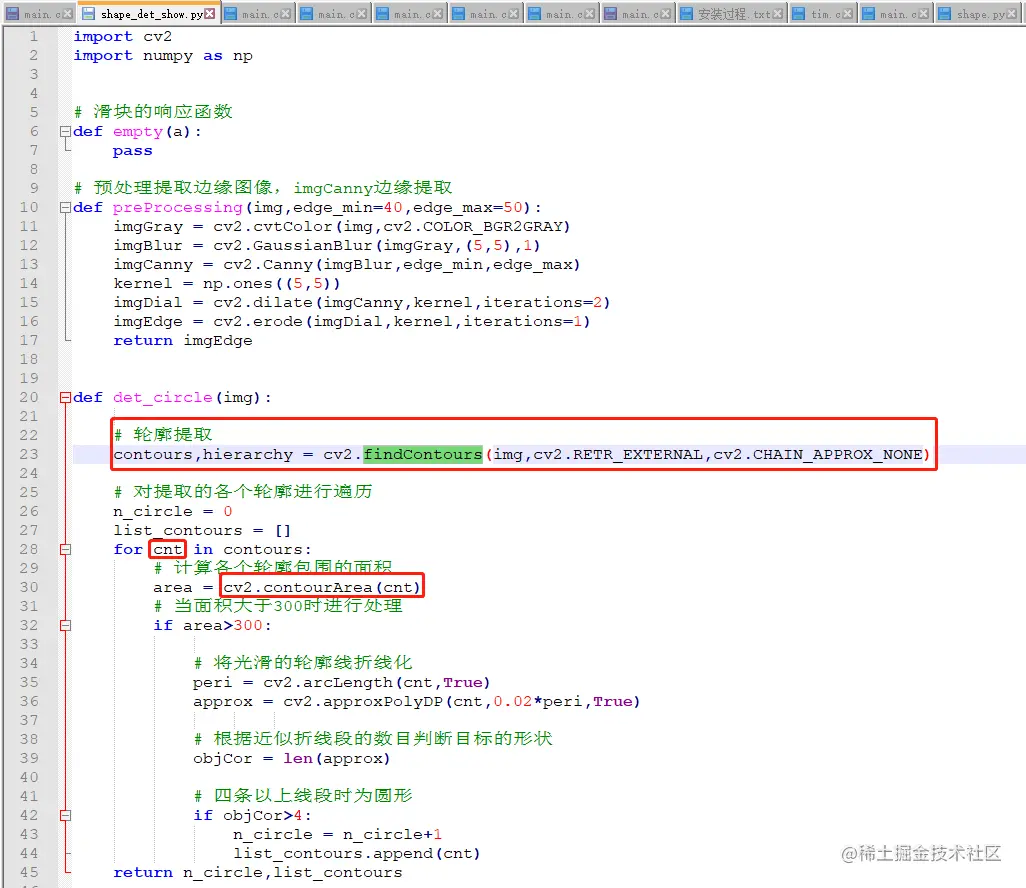Click the save icon on the shape_det_show.py tab
Screen dimensions: 1026x888
click(x=88, y=14)
